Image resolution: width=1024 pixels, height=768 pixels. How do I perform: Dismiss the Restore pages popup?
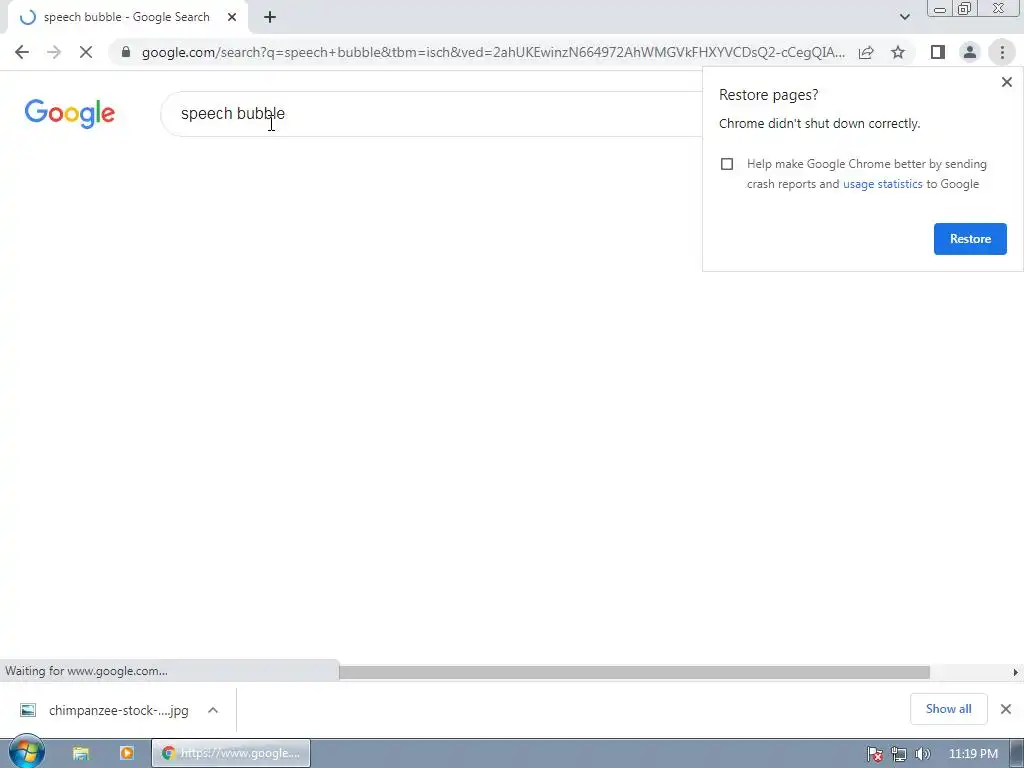pyautogui.click(x=1006, y=82)
